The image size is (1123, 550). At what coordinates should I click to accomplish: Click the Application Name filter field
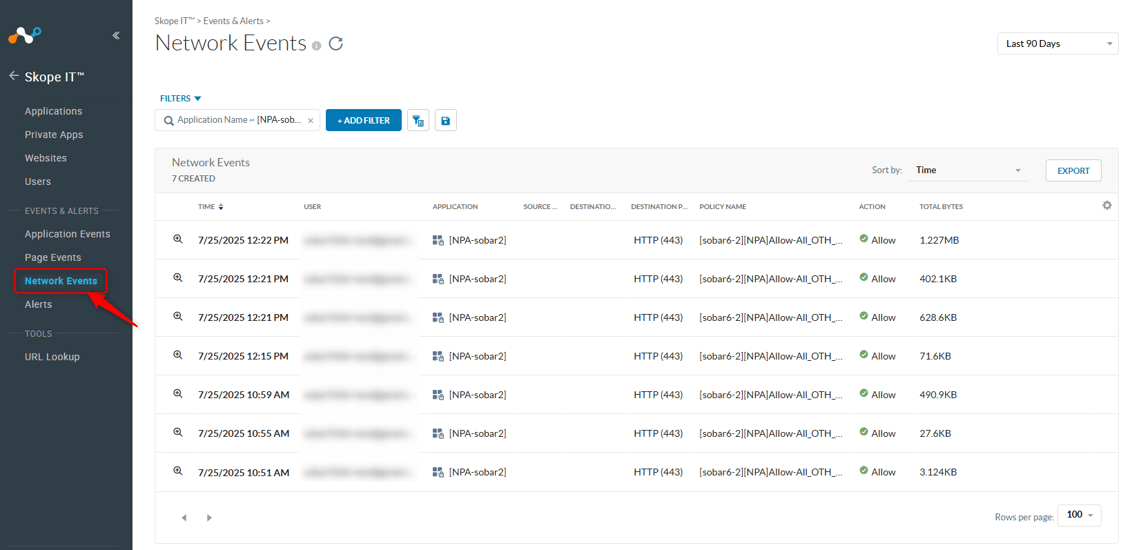pos(238,121)
